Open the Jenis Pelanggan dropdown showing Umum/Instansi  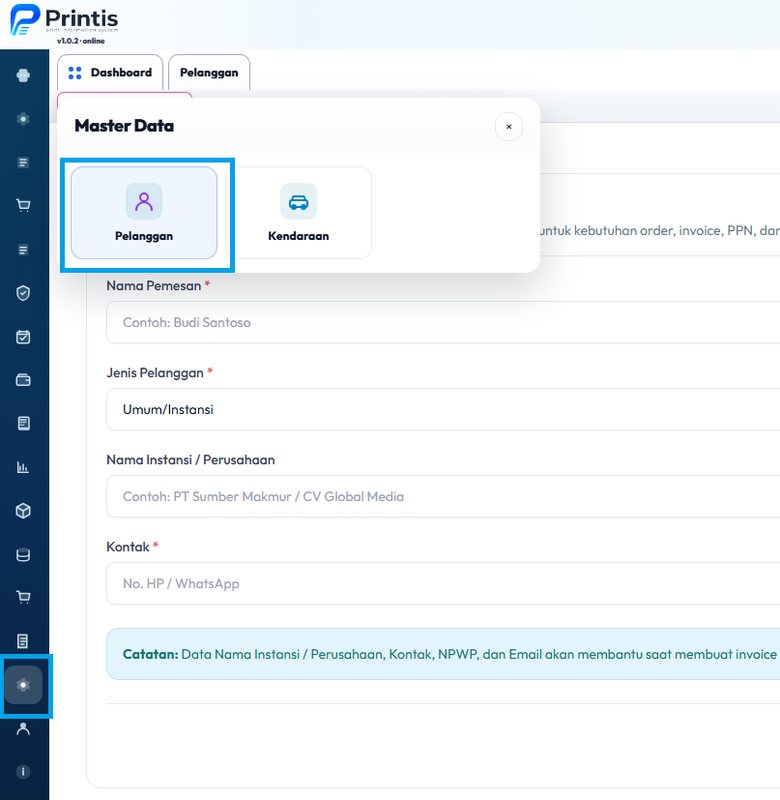[443, 409]
